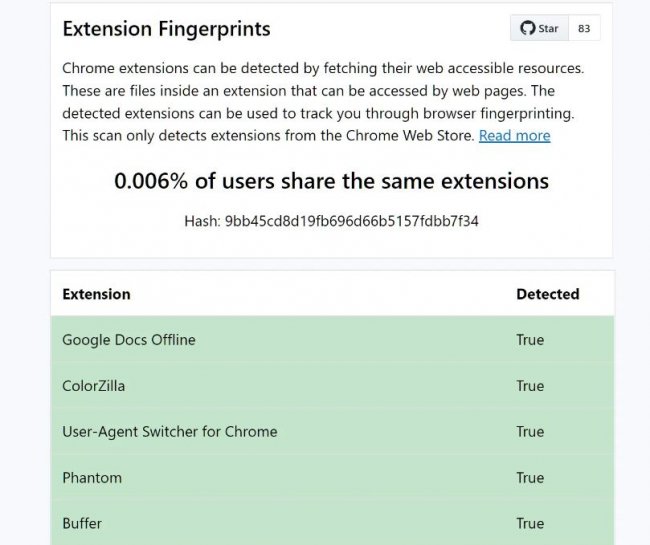Click True value for Phantom
This screenshot has height=545, width=650.
530,478
